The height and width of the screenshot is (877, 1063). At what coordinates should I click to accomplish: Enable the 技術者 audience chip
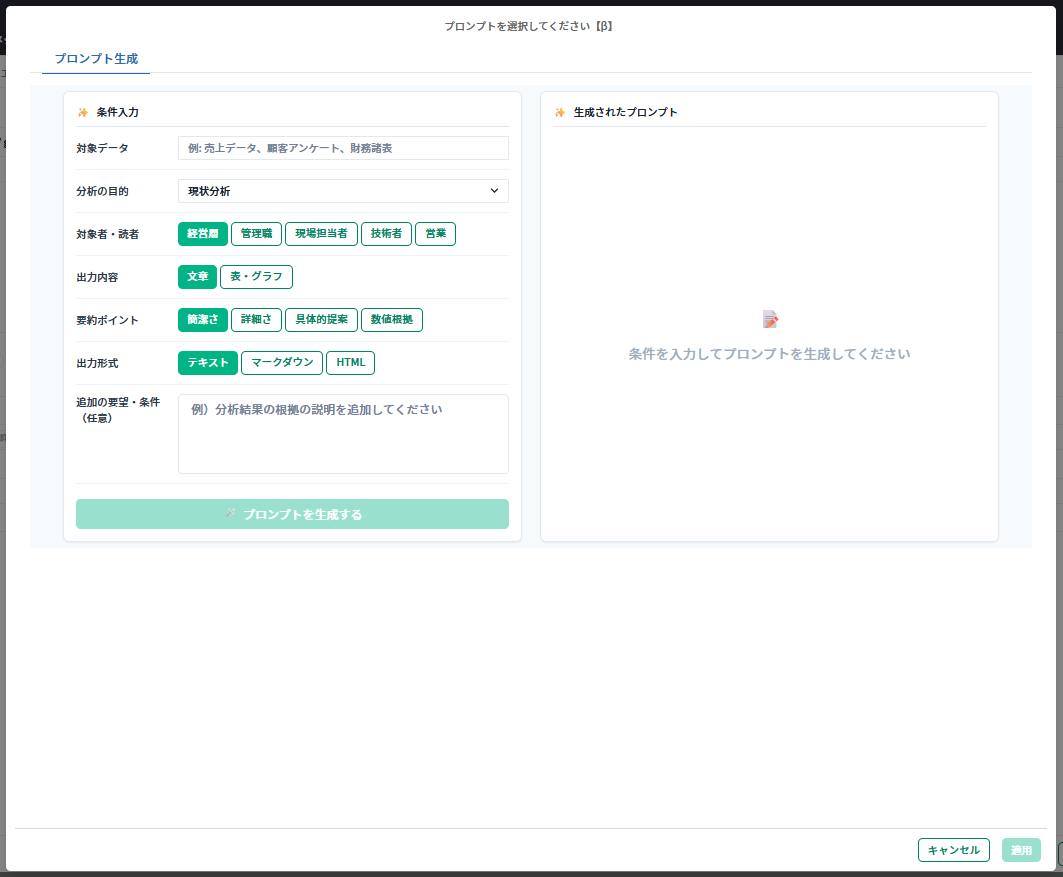pos(386,234)
